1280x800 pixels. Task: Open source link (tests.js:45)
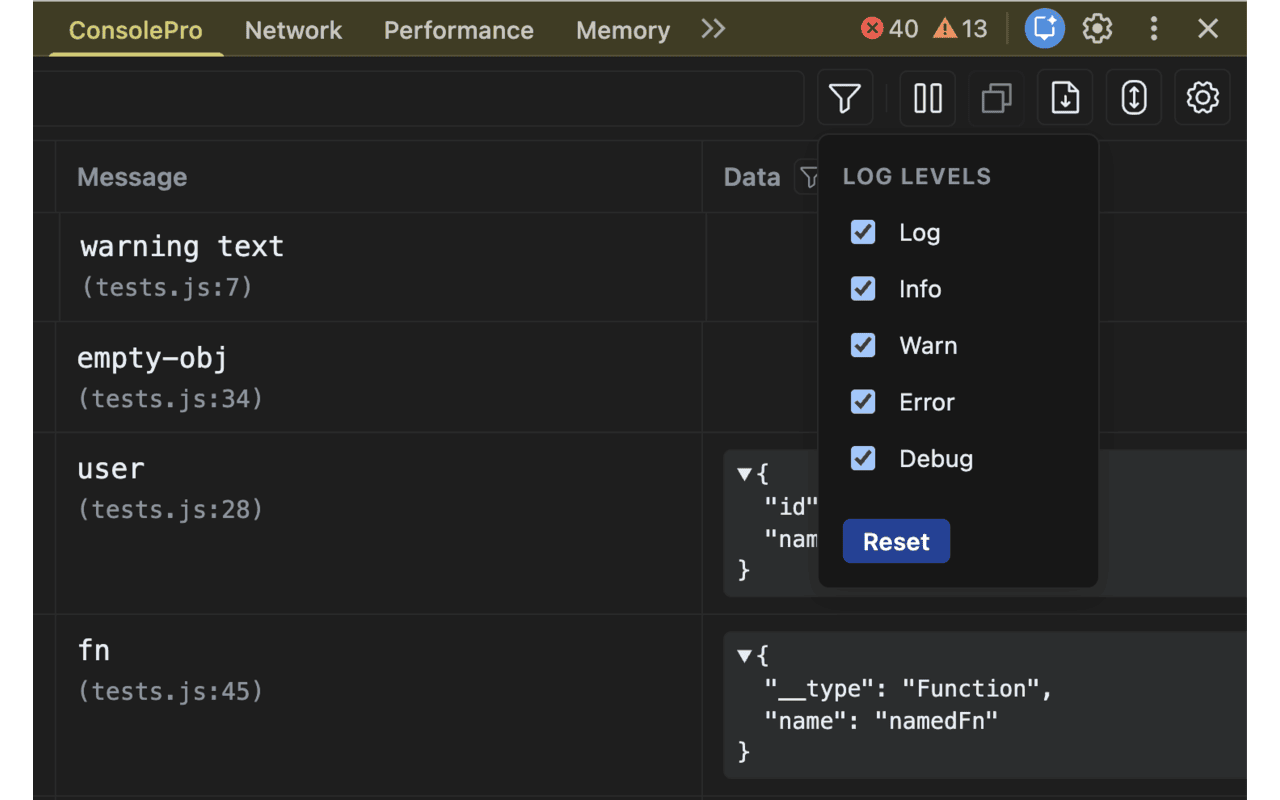point(171,691)
